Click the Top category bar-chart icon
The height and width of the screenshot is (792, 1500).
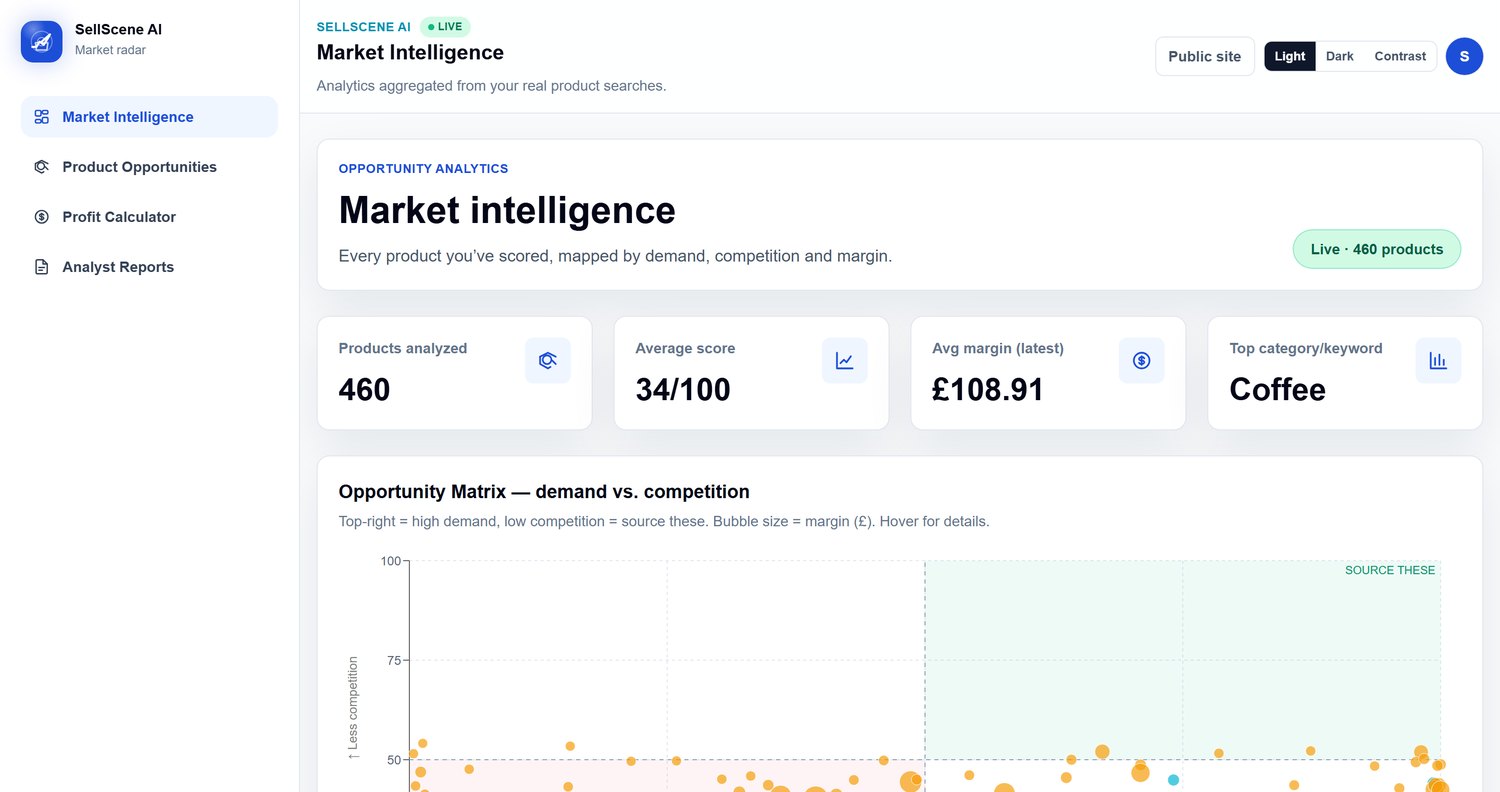1438,360
